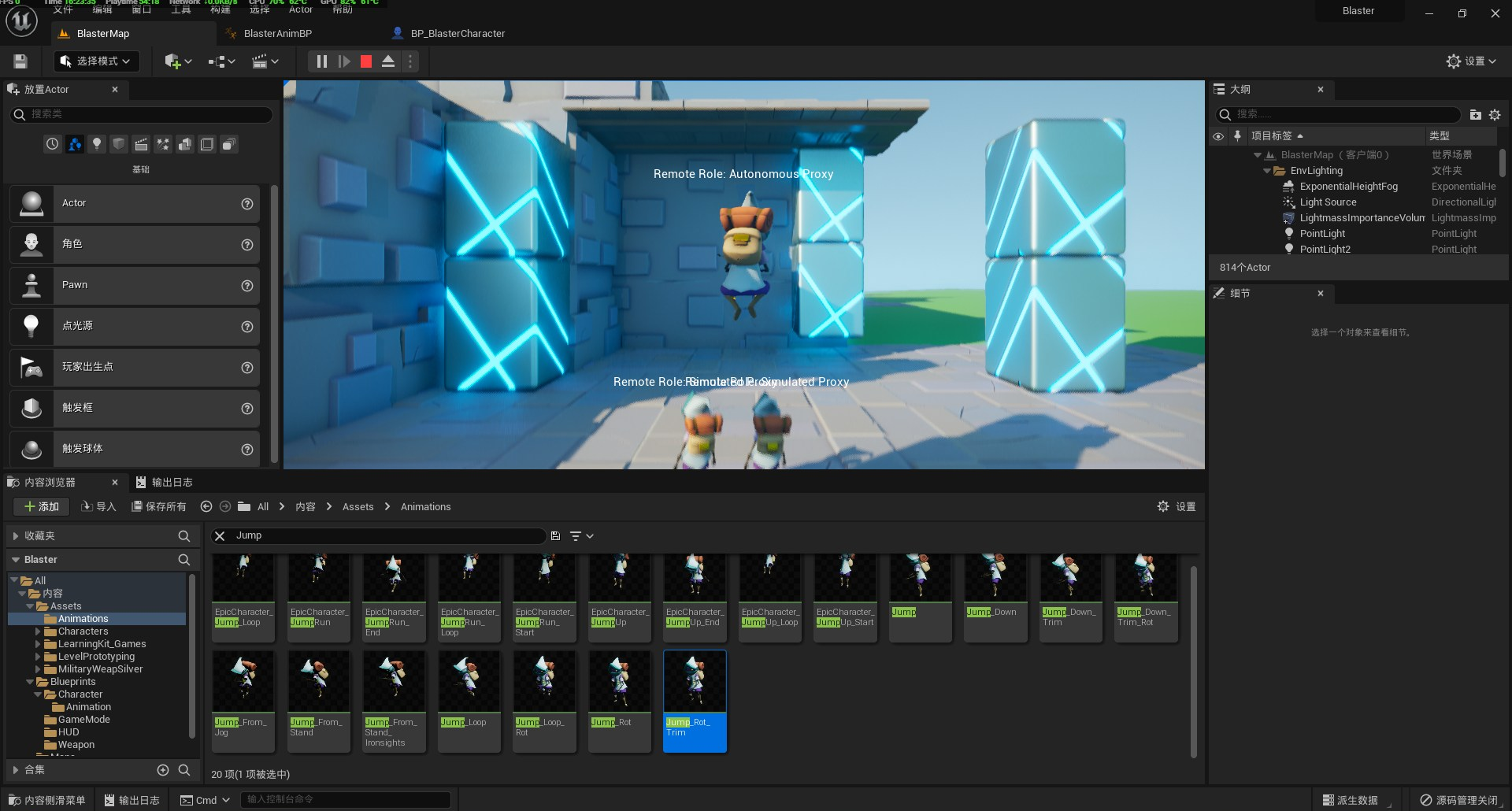
Task: Save the current search as a collection
Action: click(x=555, y=536)
